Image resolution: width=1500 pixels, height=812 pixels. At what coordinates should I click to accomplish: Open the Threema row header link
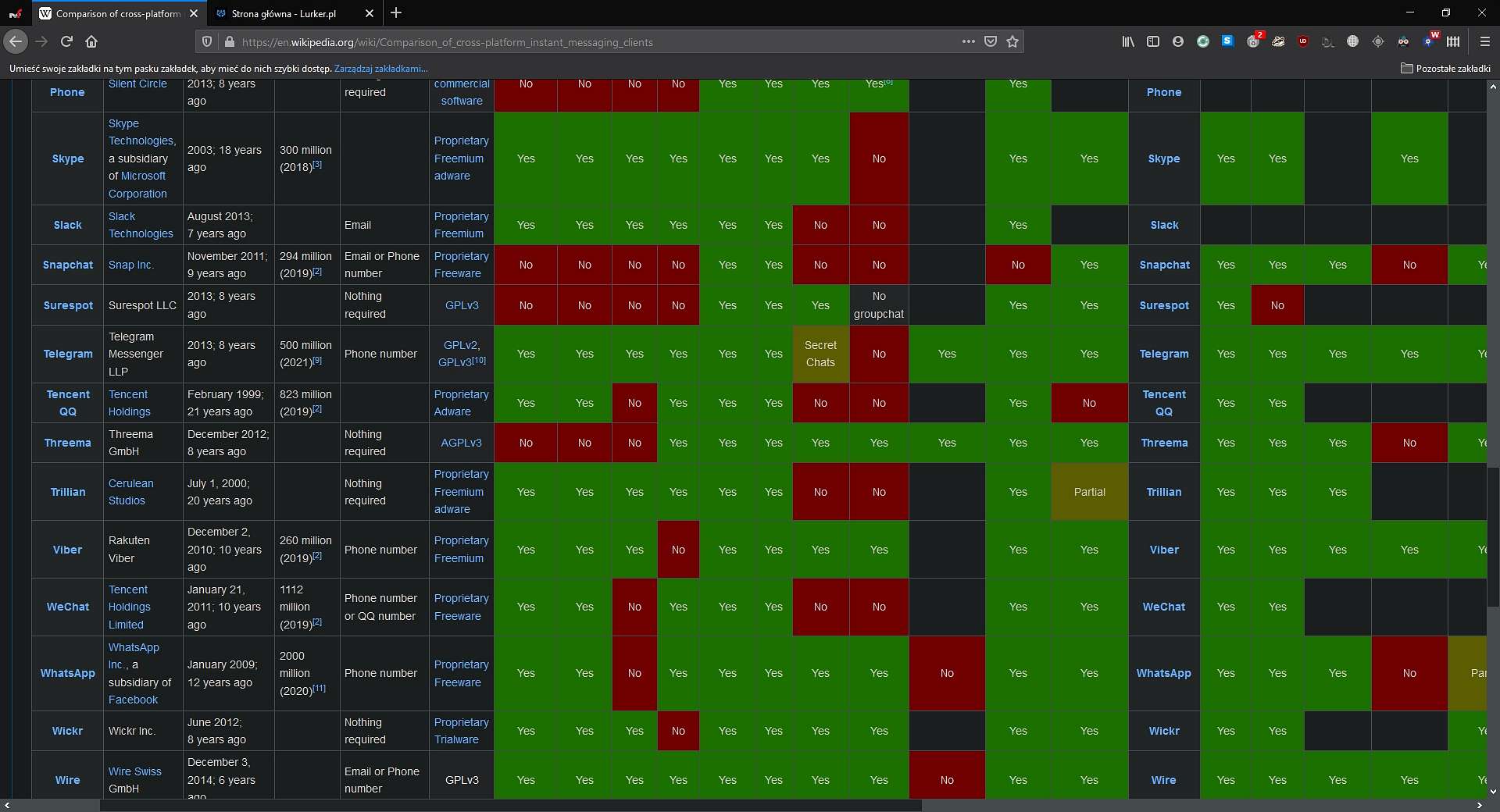point(68,443)
